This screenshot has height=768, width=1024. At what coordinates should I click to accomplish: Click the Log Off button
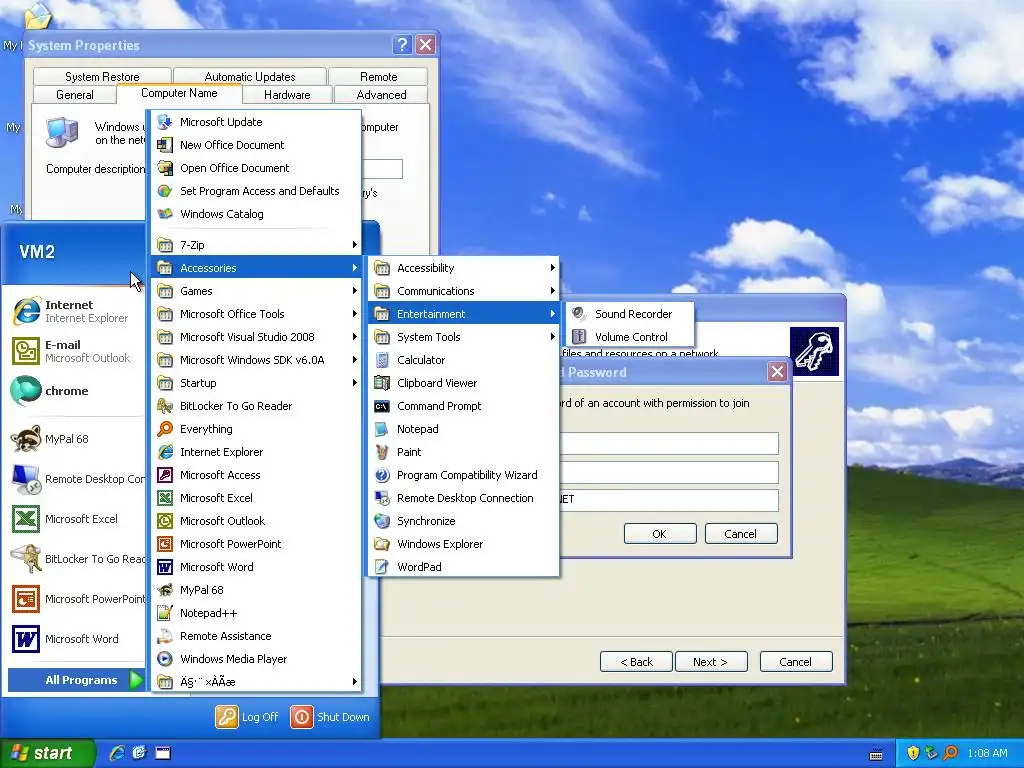tap(247, 716)
